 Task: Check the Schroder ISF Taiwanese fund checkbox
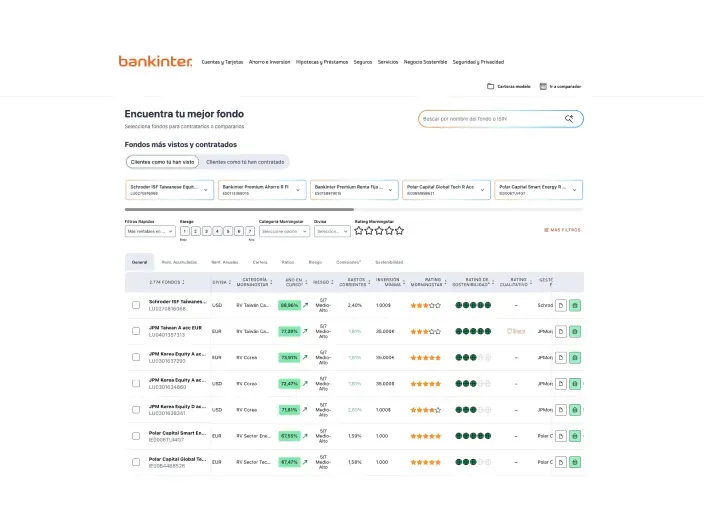pyautogui.click(x=136, y=305)
